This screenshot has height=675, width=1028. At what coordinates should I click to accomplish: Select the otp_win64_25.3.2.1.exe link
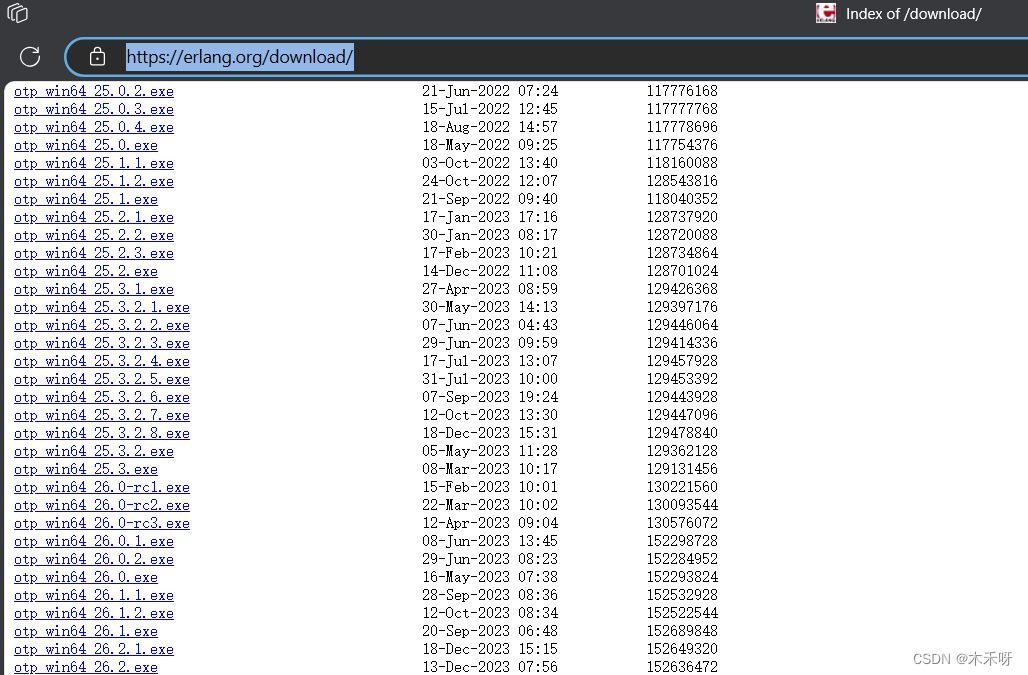tap(102, 307)
